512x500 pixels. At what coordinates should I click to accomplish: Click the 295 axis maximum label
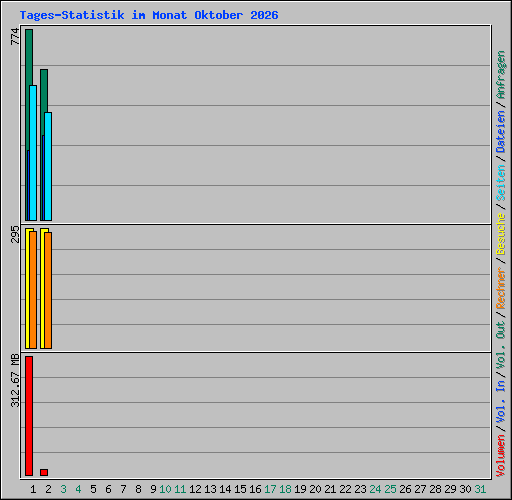[15, 234]
